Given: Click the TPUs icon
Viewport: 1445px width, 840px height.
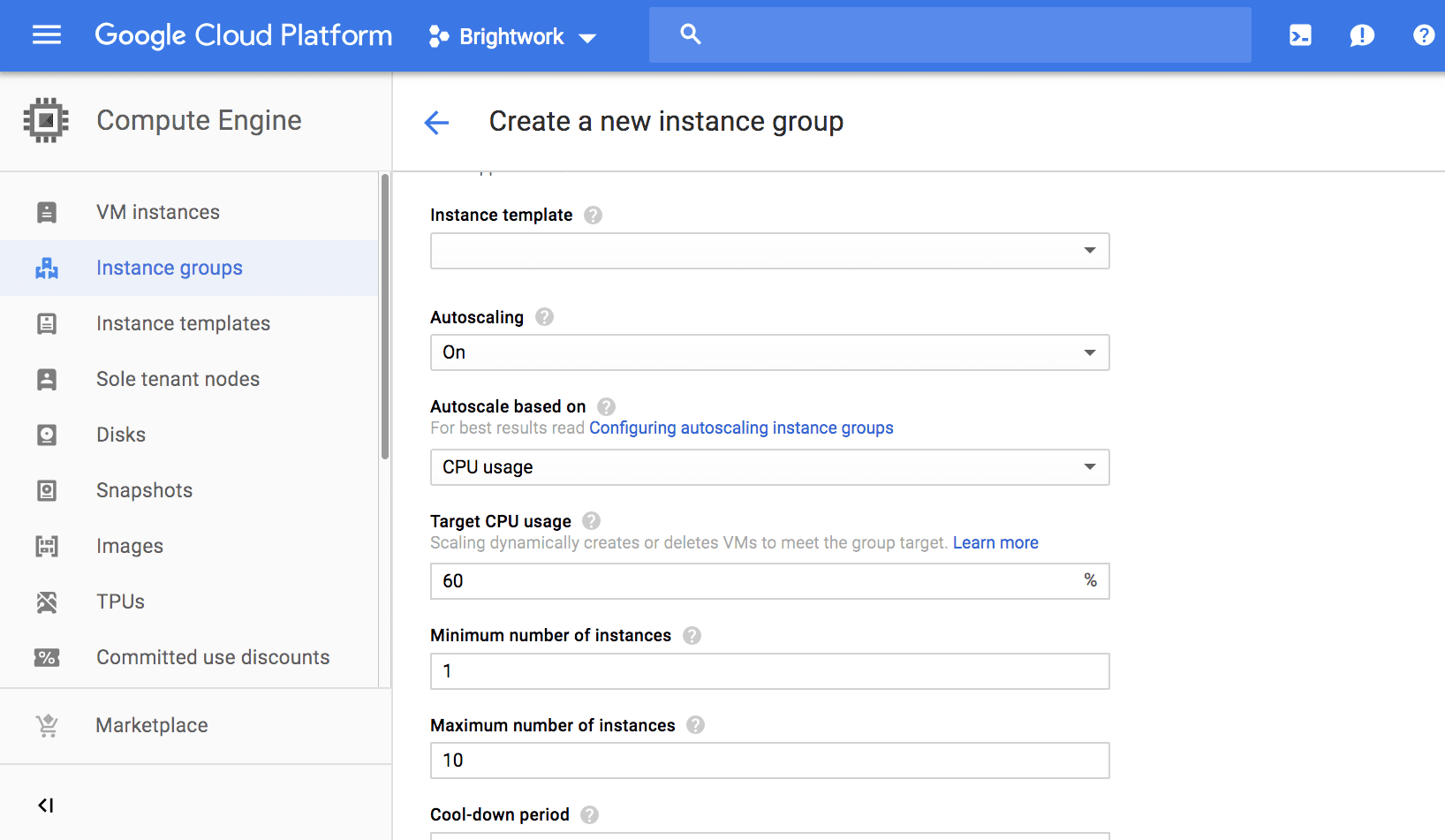Looking at the screenshot, I should 47,602.
